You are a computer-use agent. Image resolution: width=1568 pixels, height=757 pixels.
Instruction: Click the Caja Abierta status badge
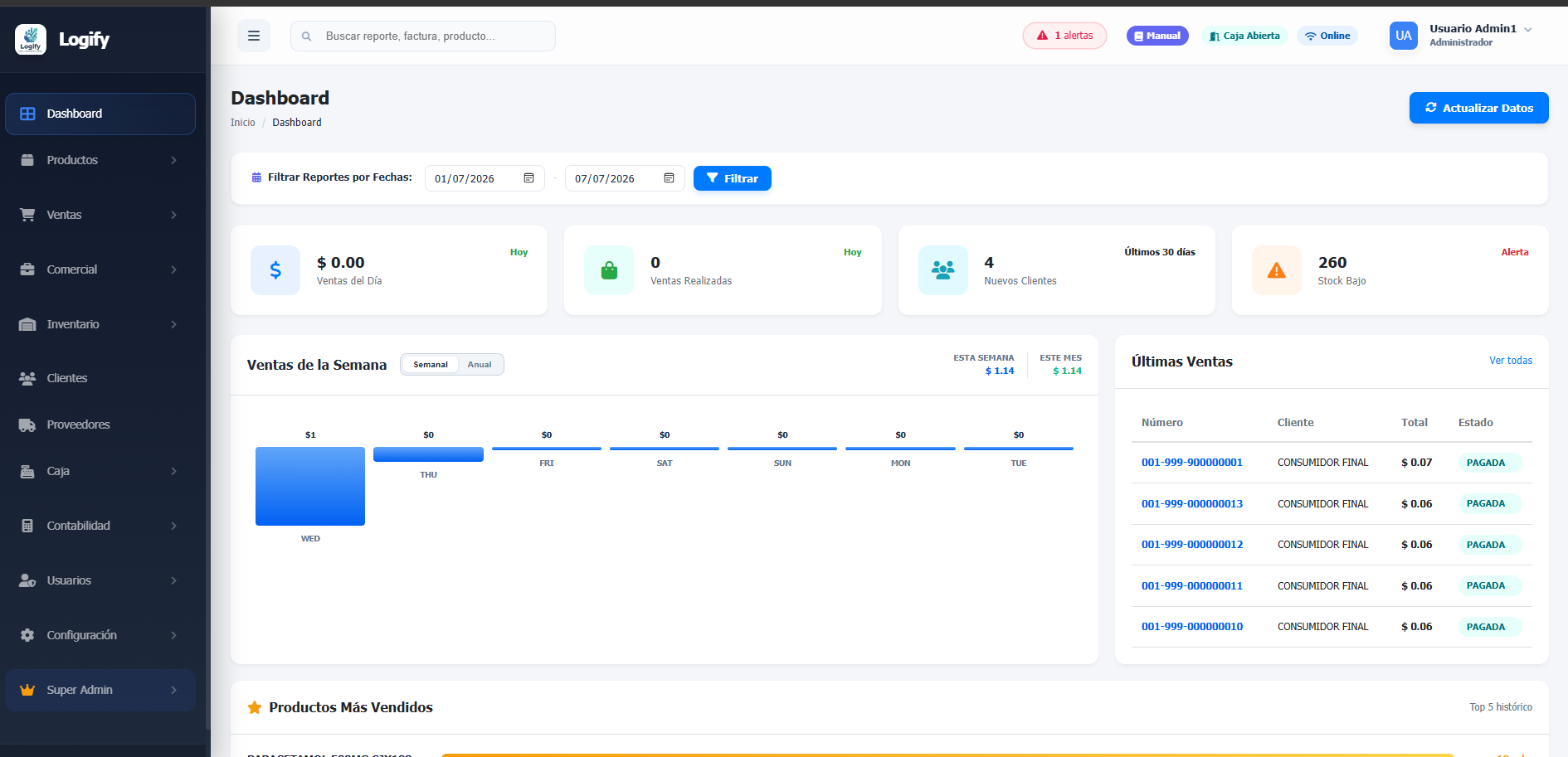tap(1244, 36)
